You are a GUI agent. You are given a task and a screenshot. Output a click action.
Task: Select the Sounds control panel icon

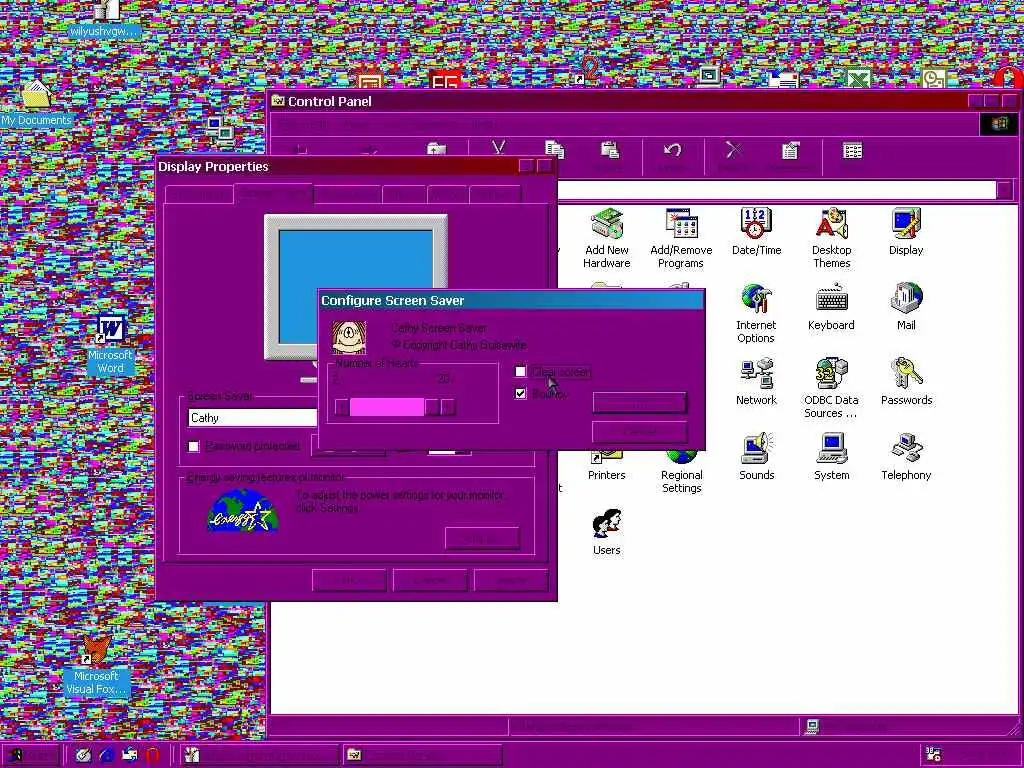coord(756,457)
